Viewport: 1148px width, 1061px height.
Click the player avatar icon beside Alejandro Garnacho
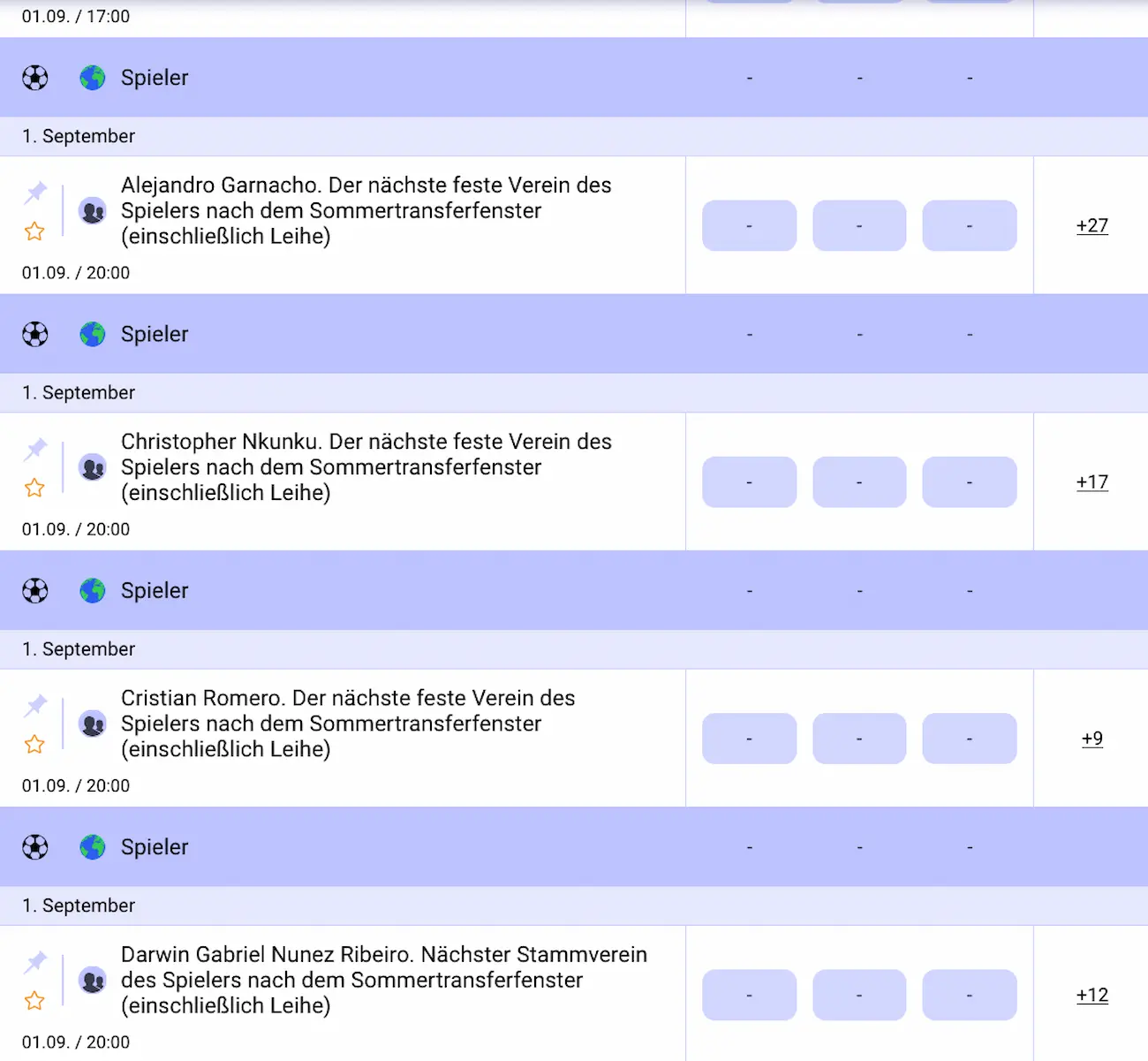93,210
